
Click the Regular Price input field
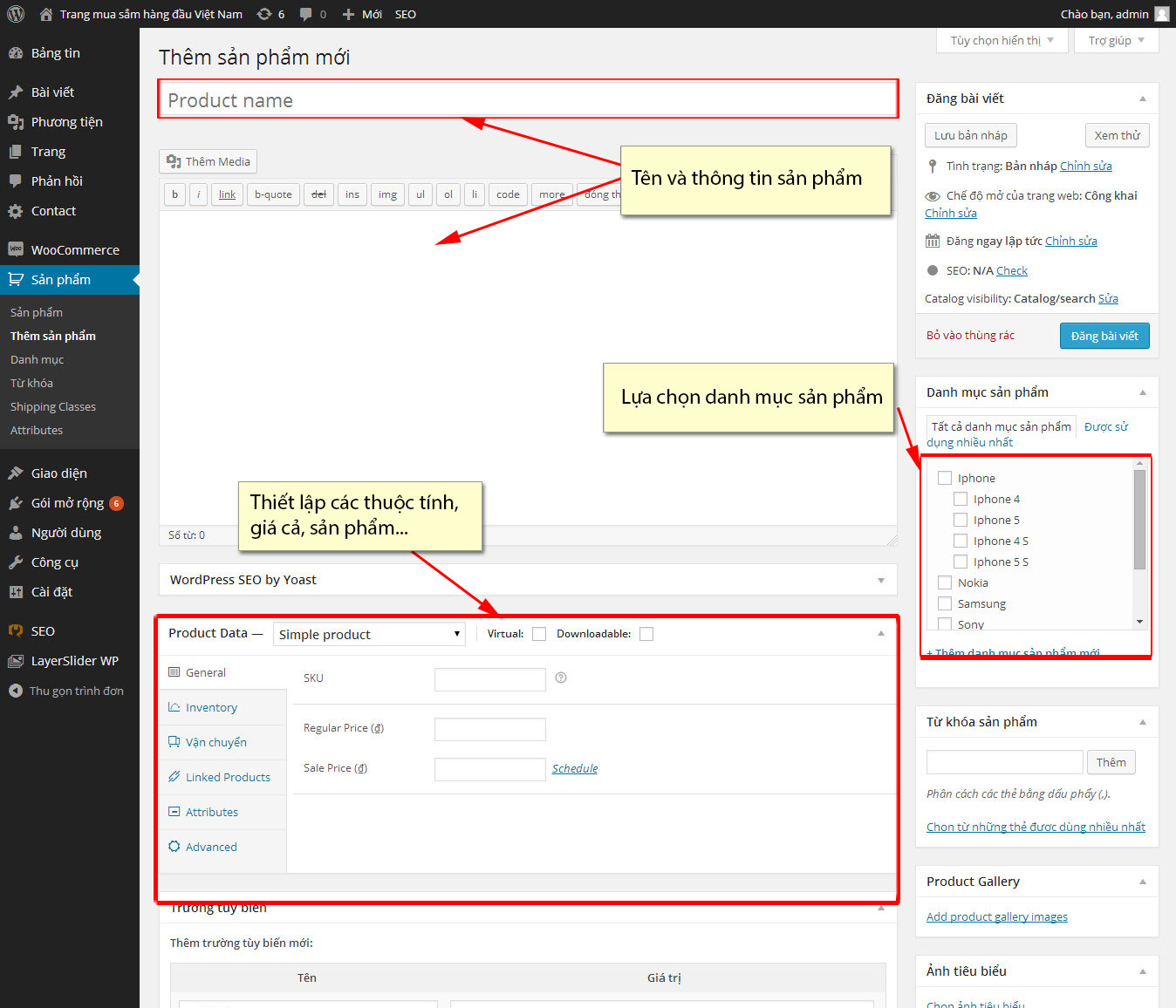pyautogui.click(x=490, y=729)
